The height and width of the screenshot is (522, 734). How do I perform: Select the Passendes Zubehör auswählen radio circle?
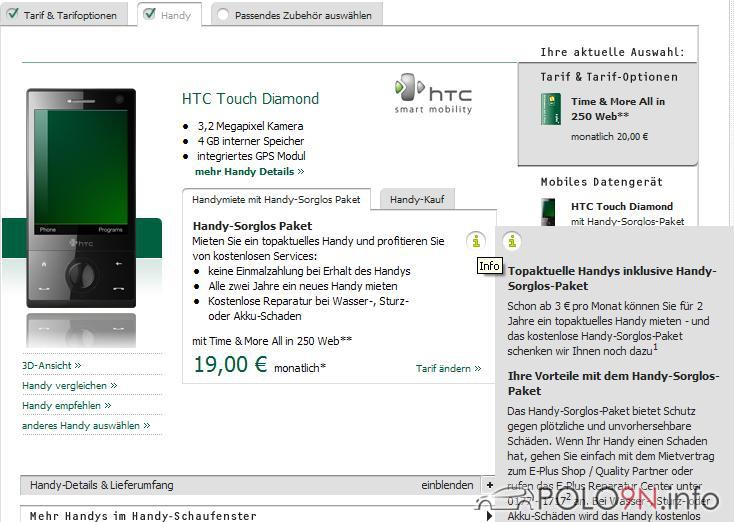(x=222, y=15)
